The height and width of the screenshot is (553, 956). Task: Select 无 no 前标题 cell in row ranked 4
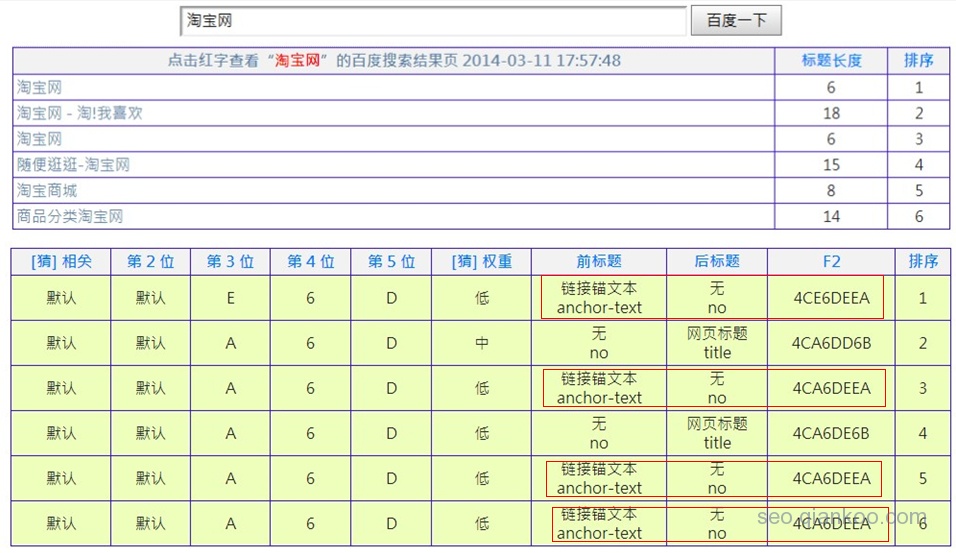tap(599, 433)
